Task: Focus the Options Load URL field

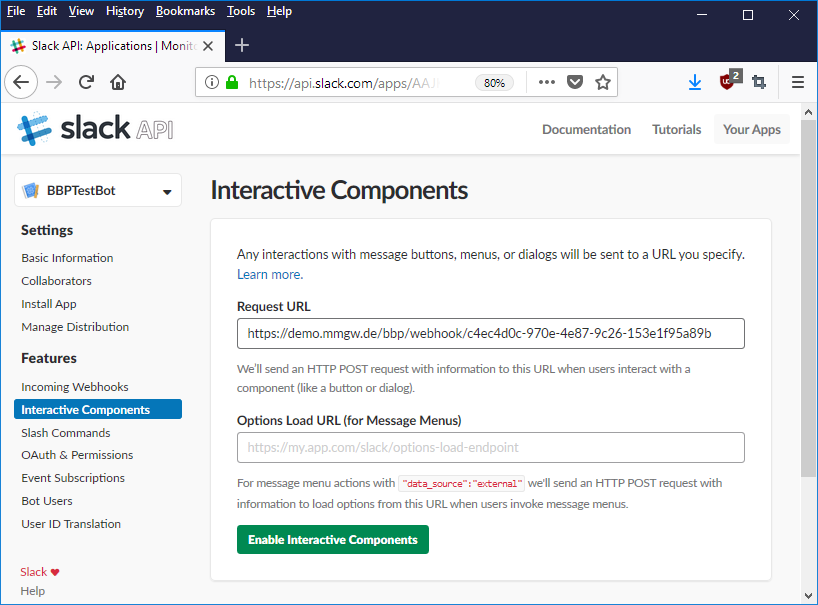Action: pos(490,447)
